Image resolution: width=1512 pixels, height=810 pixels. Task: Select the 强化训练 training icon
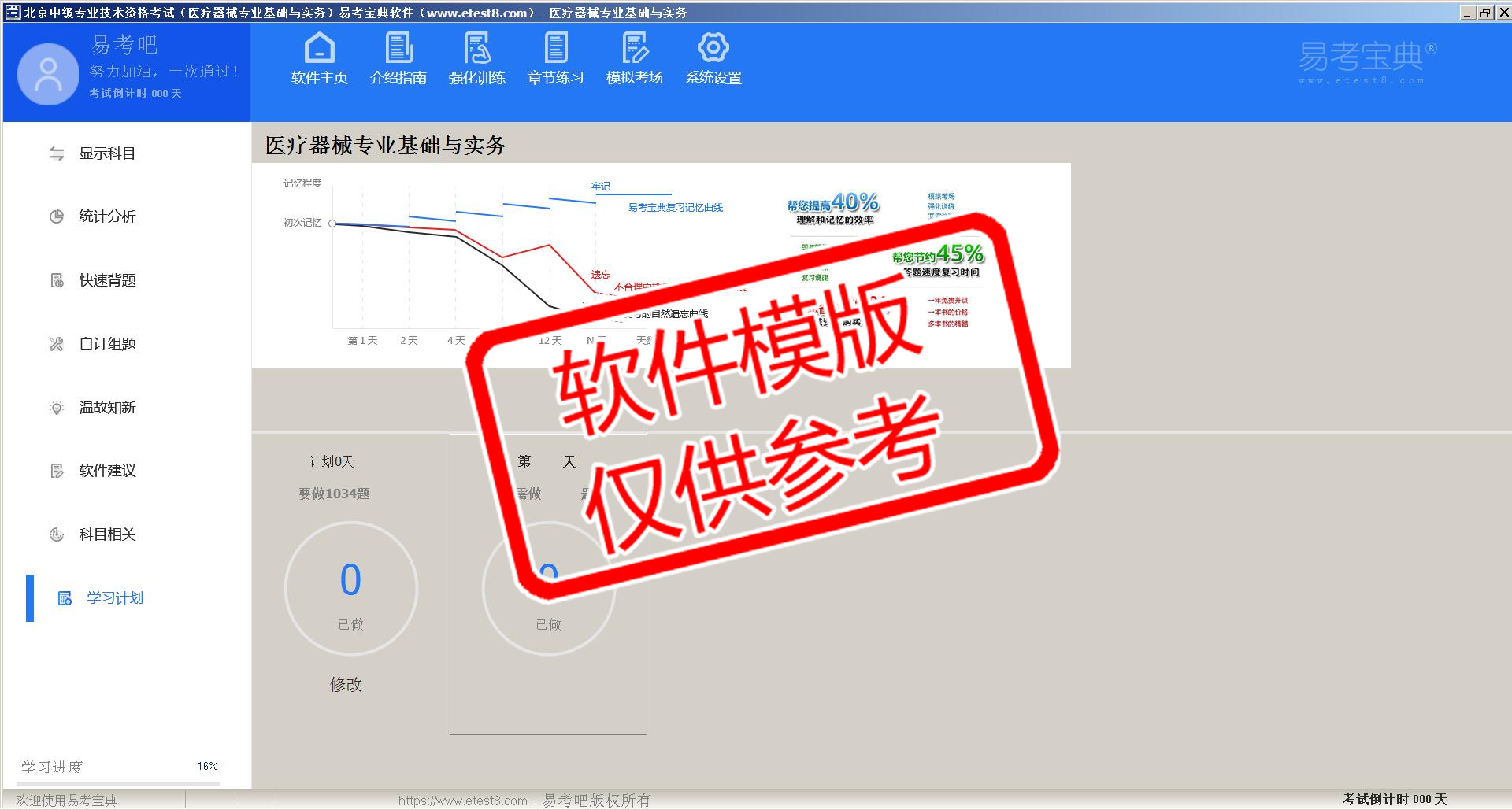pyautogui.click(x=476, y=49)
